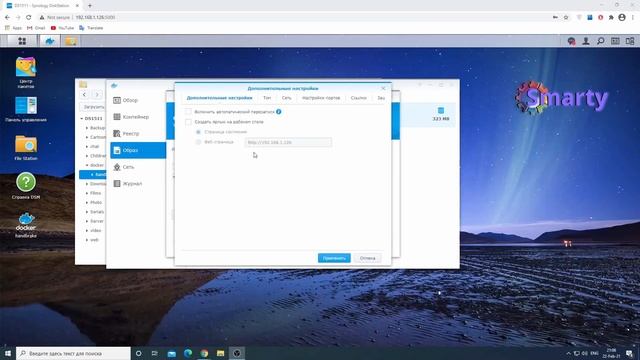Open Chrome from Windows taskbar
The width and height of the screenshot is (640, 360).
204,353
